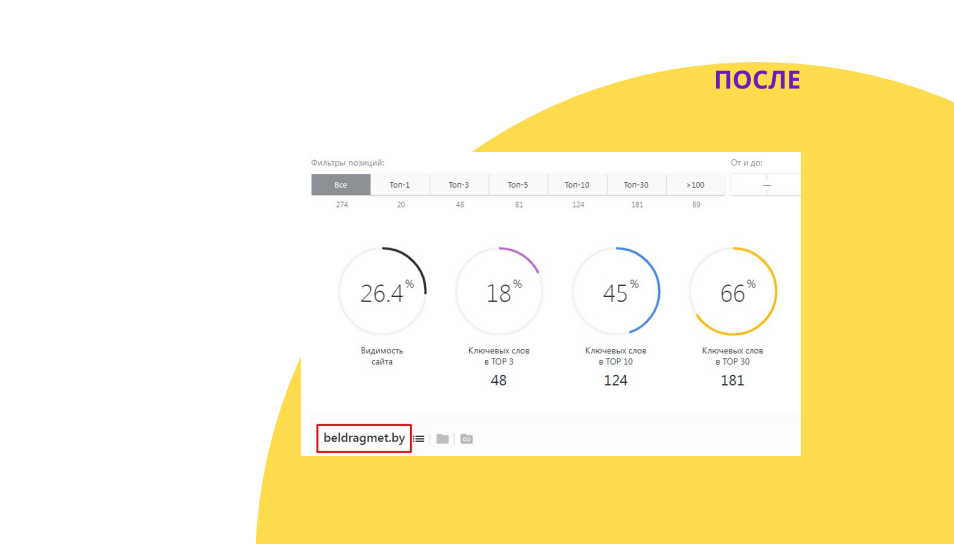Image resolution: width=954 pixels, height=544 pixels.
Task: Select the Топ-3 position filter
Action: (x=459, y=185)
